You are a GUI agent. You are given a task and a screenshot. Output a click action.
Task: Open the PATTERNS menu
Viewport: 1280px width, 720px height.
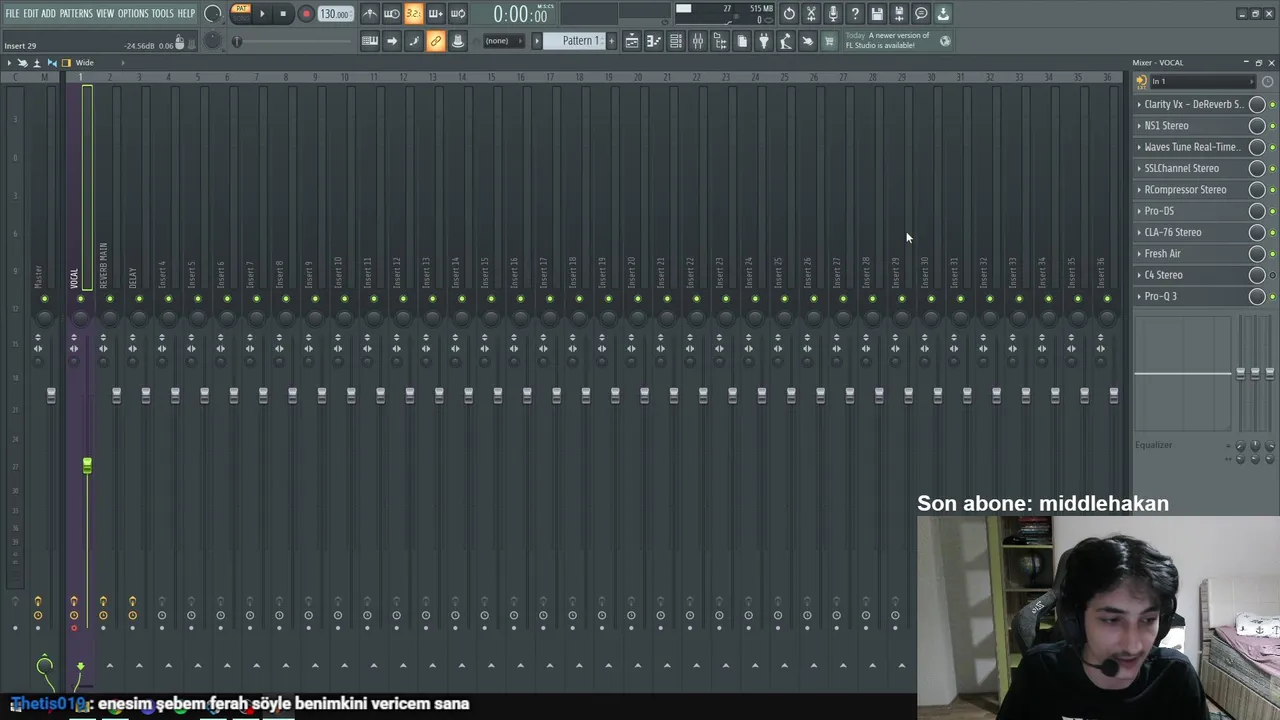click(76, 13)
